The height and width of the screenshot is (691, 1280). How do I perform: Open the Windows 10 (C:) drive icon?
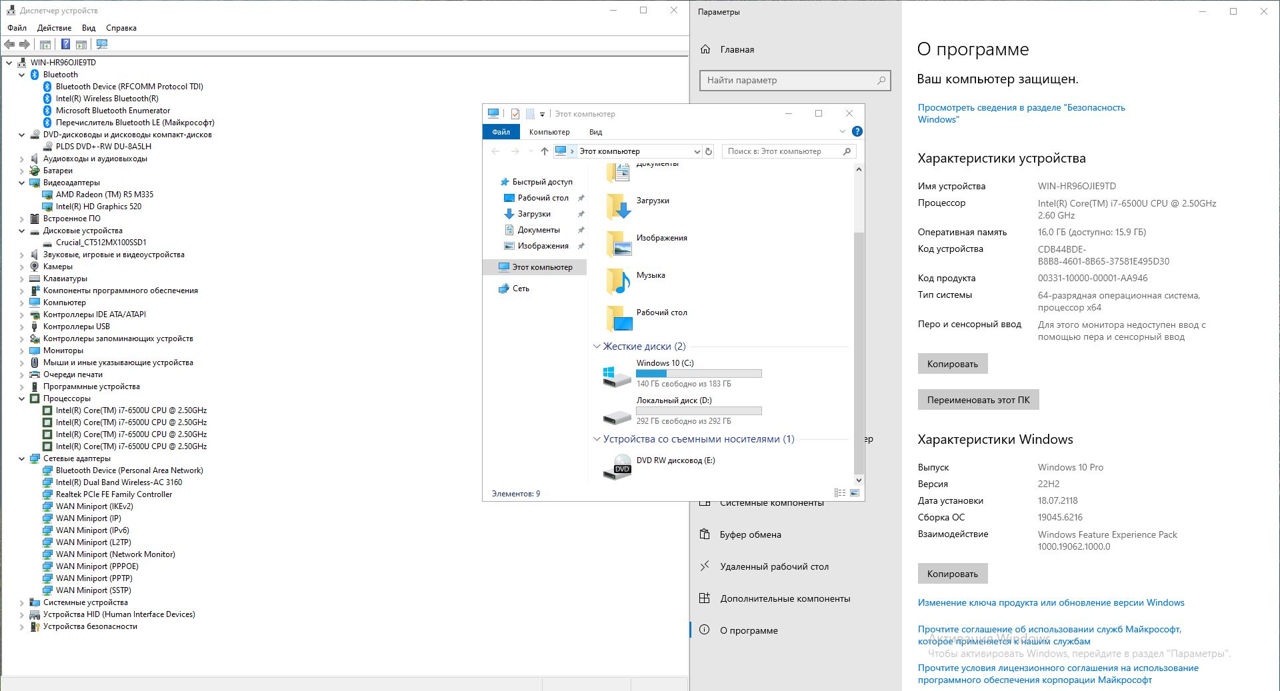coord(616,376)
